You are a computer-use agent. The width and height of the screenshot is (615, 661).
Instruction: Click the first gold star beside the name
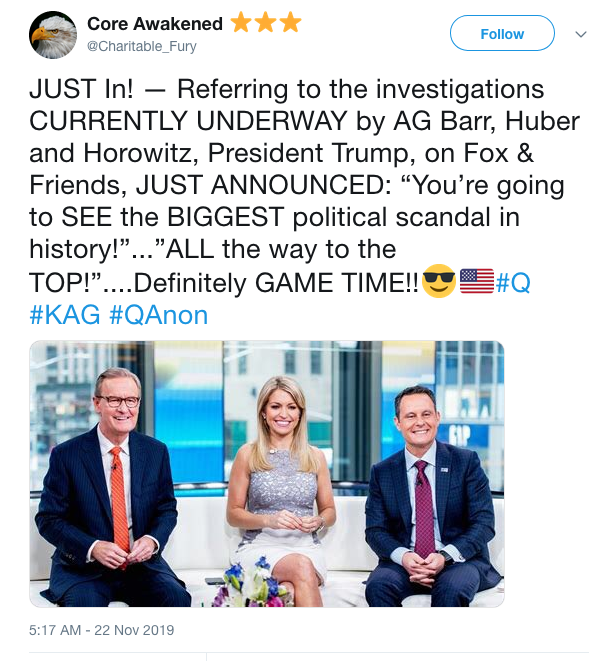tap(240, 23)
